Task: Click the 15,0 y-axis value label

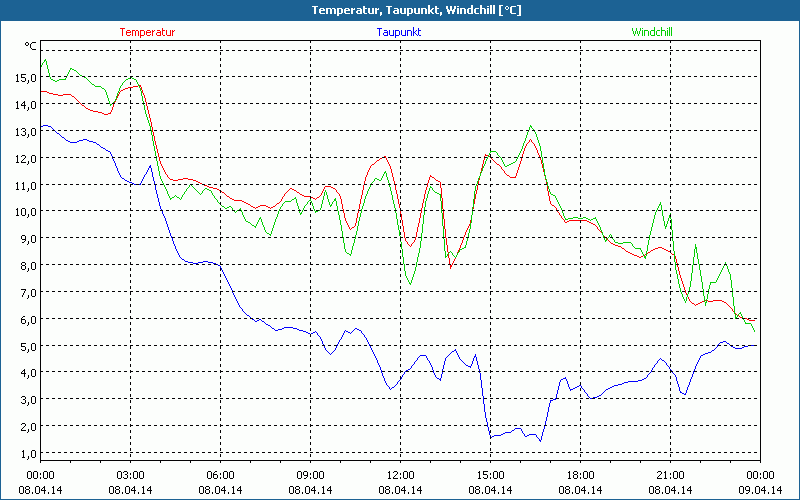Action: tap(25, 77)
